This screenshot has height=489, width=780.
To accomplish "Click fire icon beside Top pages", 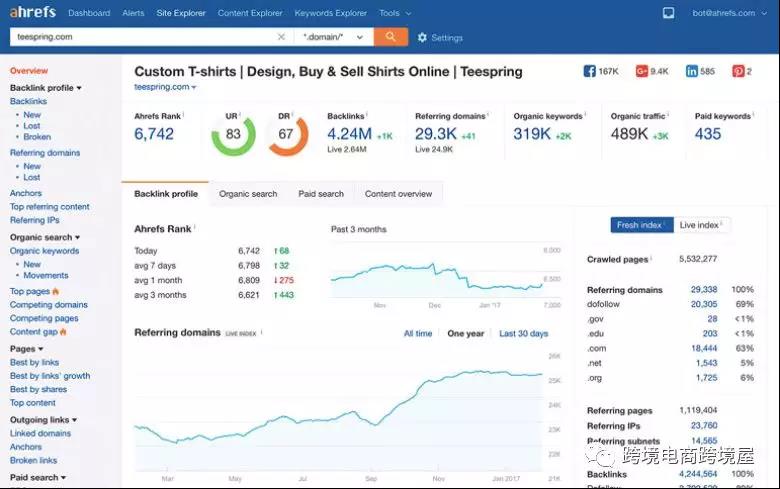I will click(55, 291).
